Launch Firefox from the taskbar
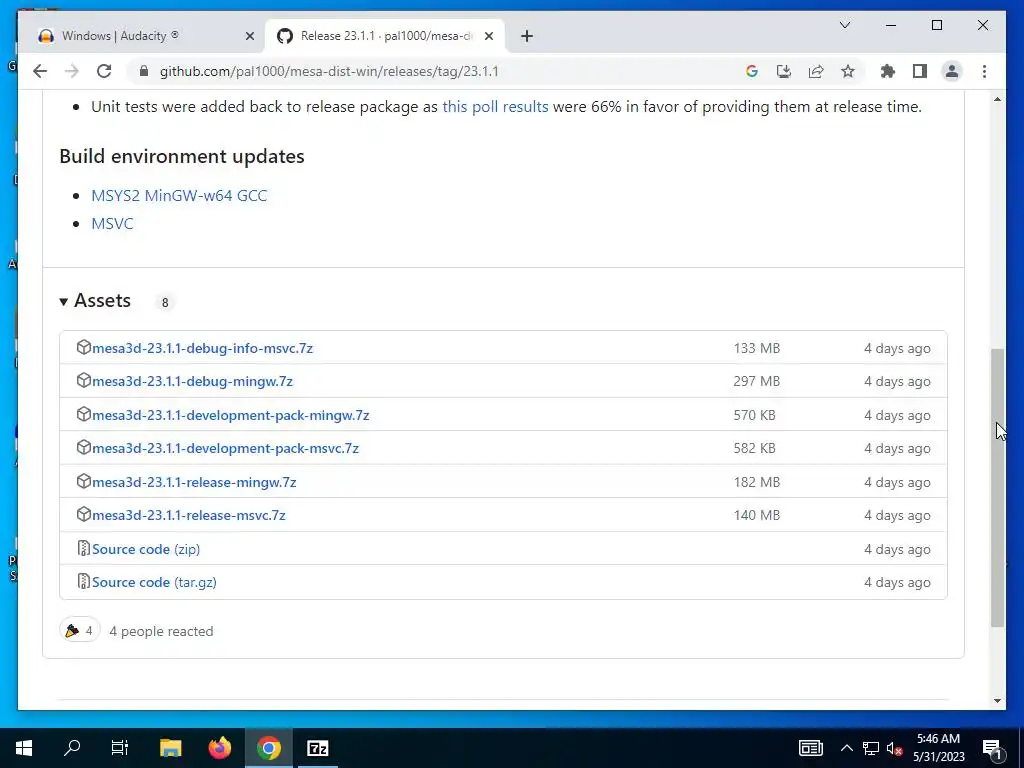1024x768 pixels. (219, 748)
